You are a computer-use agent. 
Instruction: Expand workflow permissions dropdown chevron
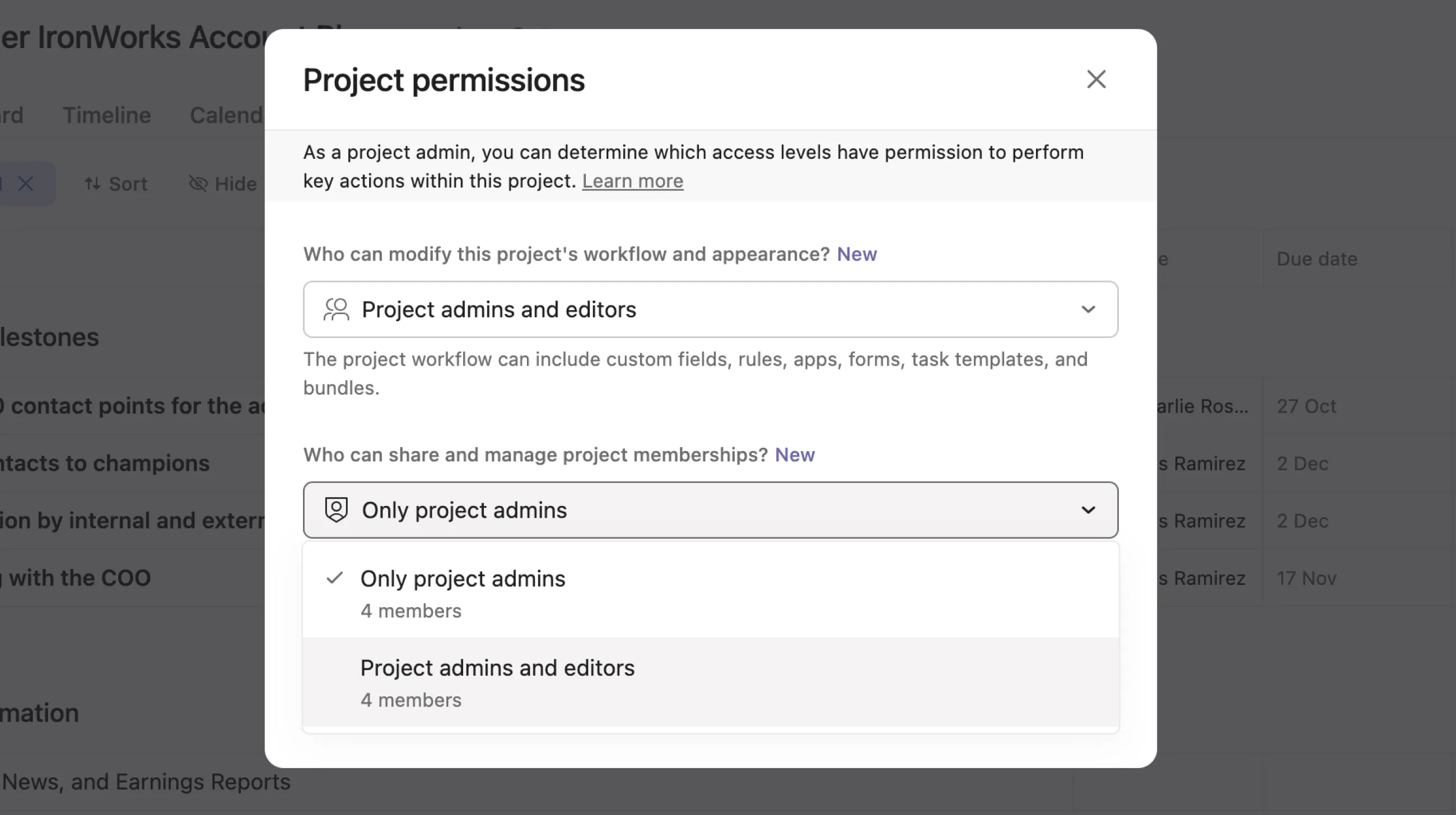pos(1088,310)
